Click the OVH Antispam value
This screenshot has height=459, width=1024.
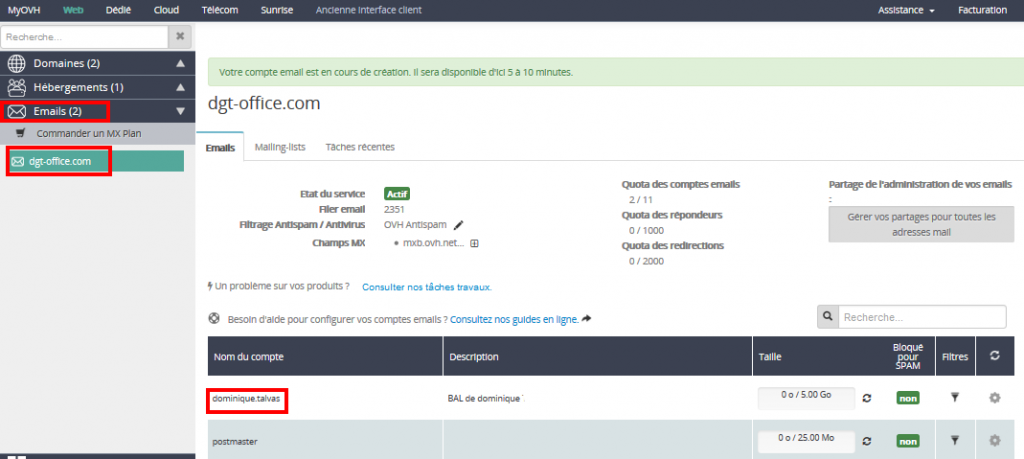(415, 225)
